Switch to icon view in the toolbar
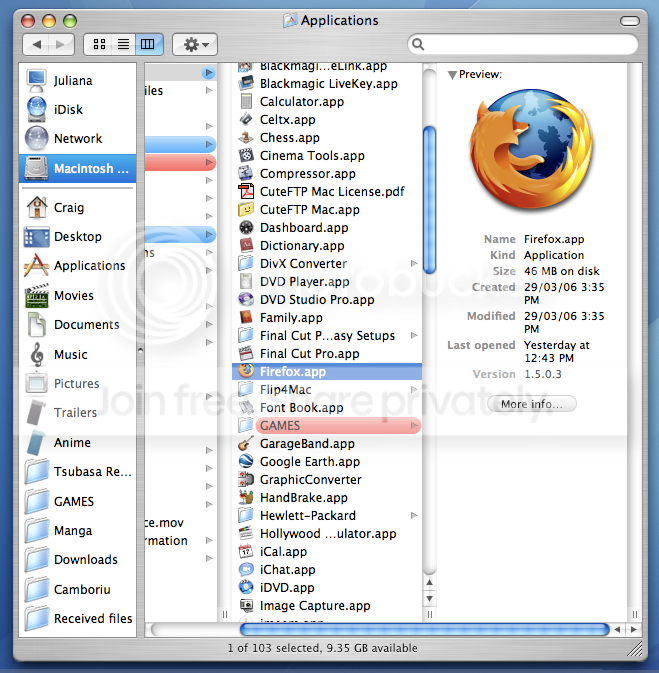 click(x=99, y=44)
